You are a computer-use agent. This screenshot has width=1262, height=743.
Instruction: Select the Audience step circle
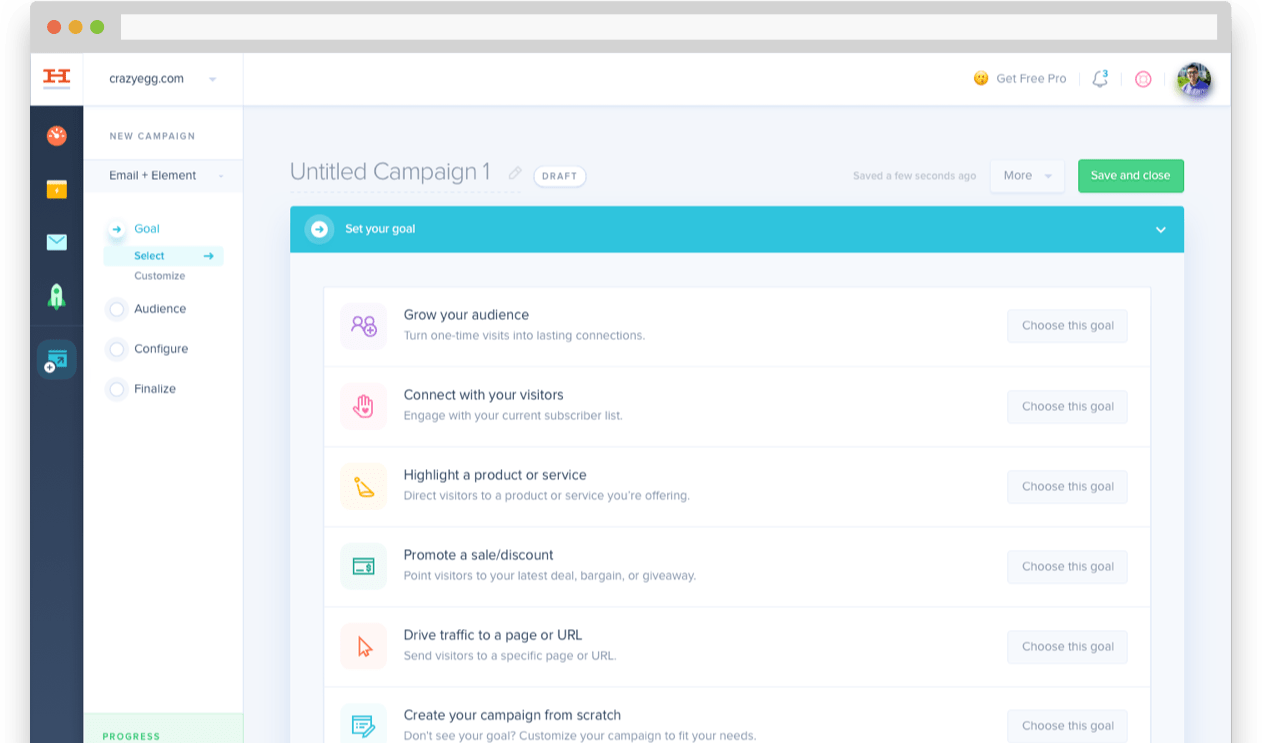pos(117,309)
